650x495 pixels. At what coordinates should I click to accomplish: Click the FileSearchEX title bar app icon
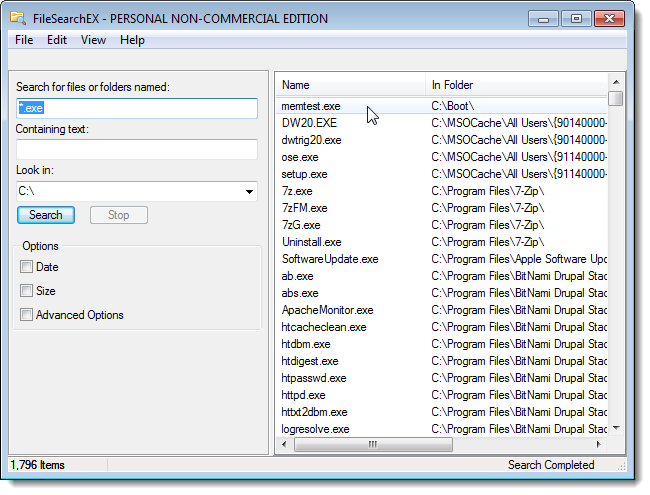(x=18, y=18)
